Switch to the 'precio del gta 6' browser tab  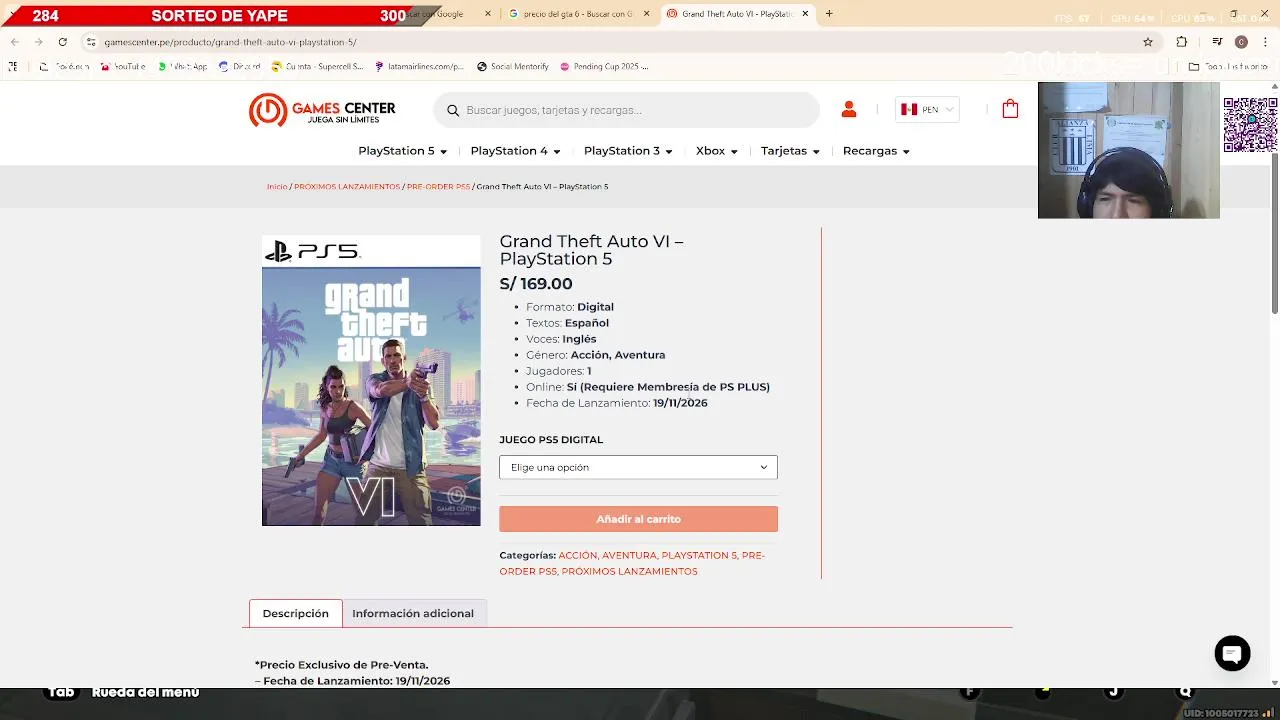(x=579, y=14)
